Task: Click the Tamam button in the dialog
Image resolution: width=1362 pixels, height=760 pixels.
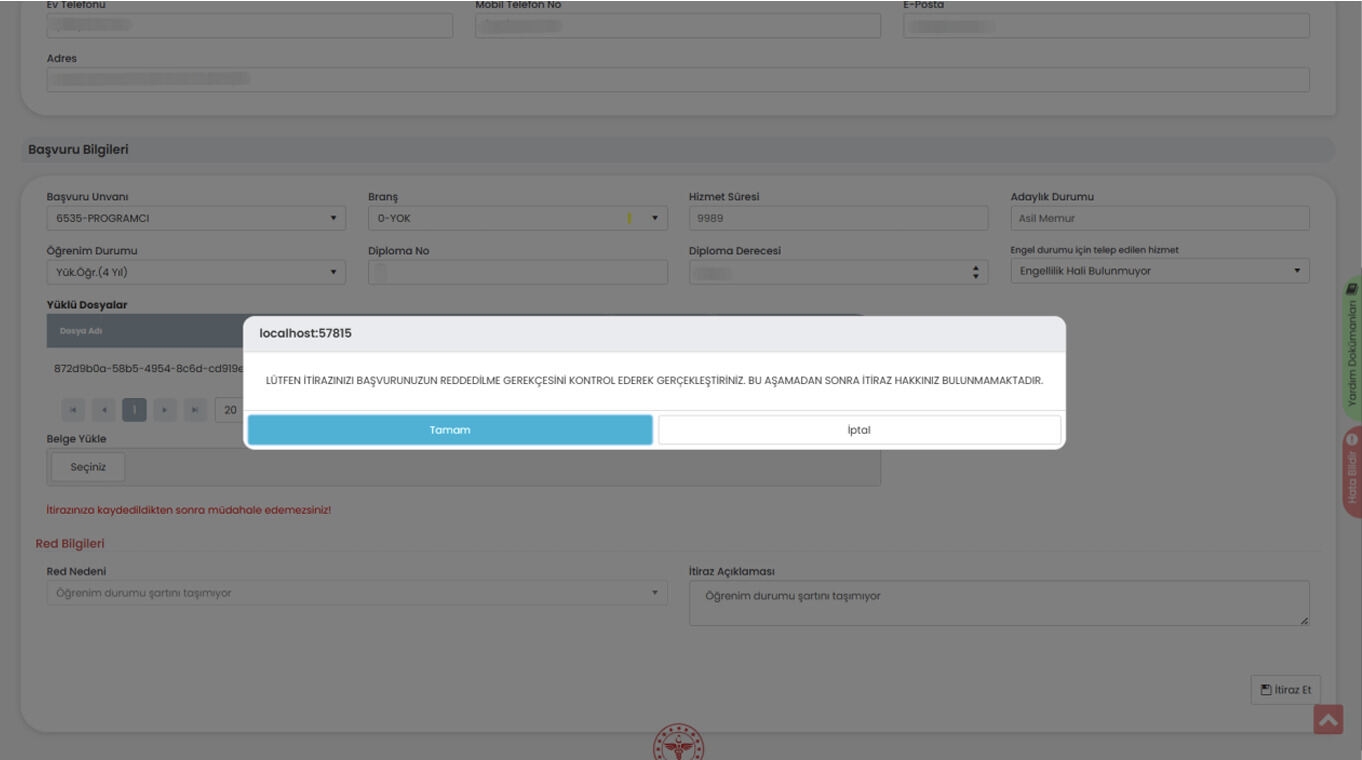Action: pos(450,430)
